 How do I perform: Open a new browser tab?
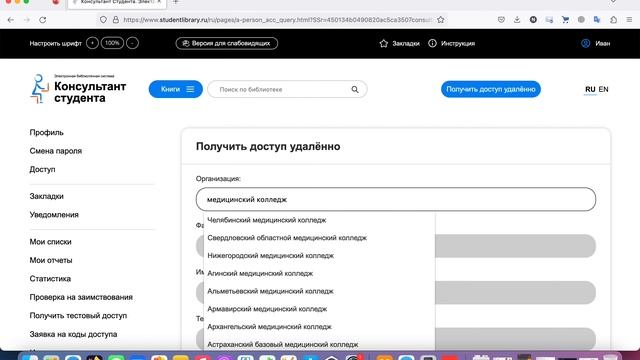click(x=176, y=2)
